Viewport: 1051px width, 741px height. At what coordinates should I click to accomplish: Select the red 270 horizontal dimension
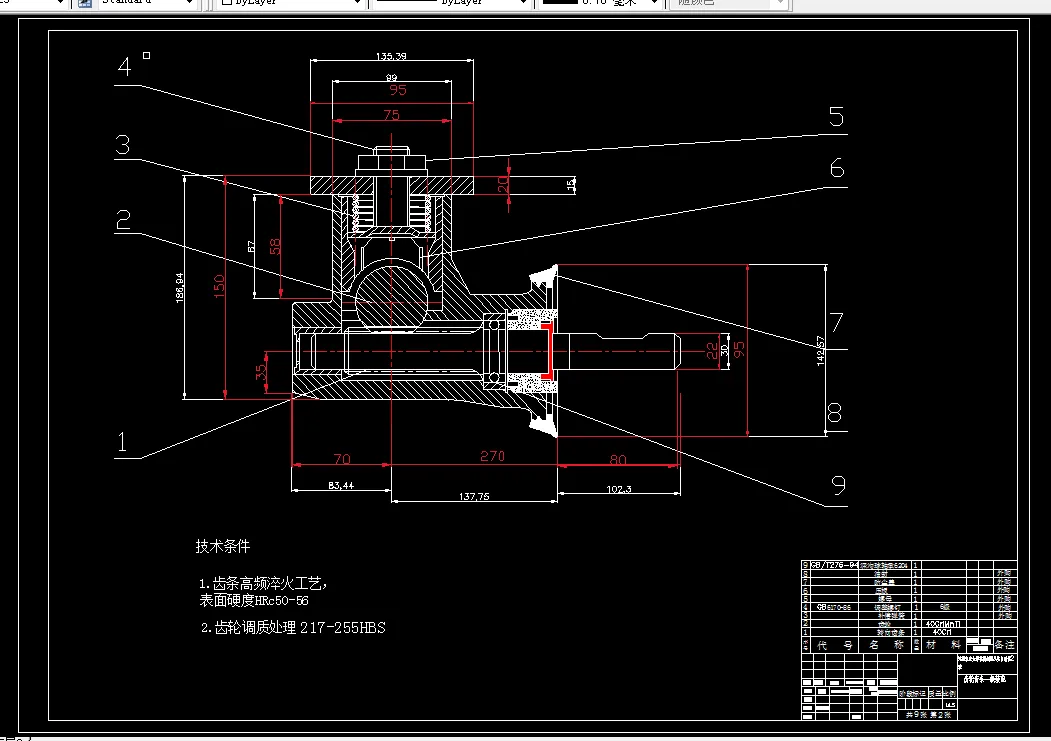click(492, 456)
